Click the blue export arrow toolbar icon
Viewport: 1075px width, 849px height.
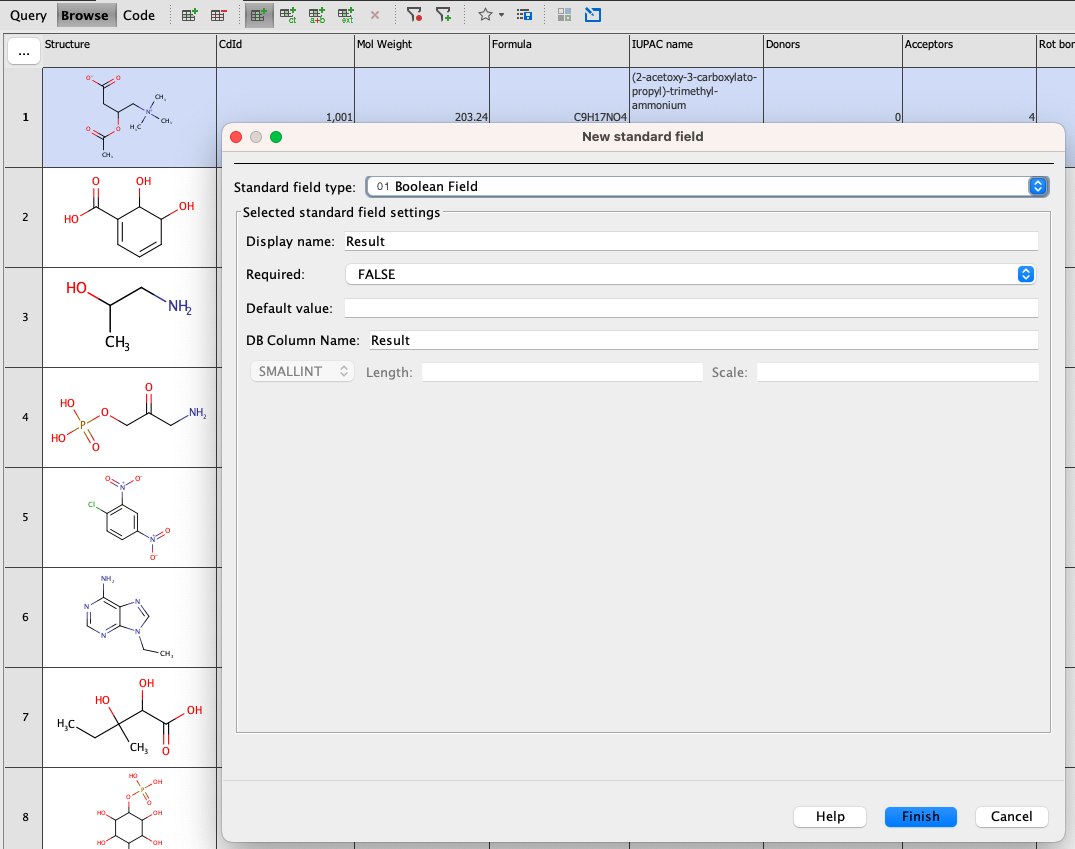[593, 15]
